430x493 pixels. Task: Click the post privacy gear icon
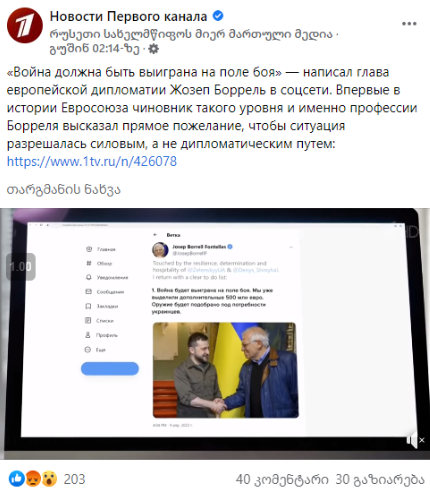point(153,49)
